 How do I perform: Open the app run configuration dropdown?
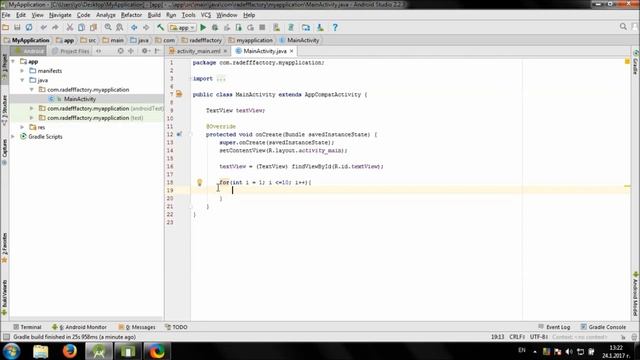(182, 27)
